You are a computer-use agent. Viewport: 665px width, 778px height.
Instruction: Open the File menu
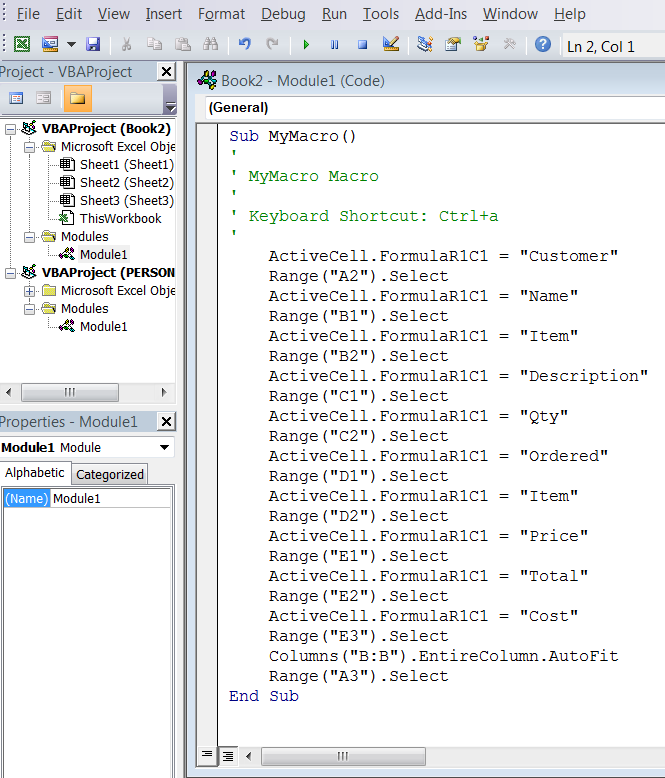pyautogui.click(x=28, y=14)
